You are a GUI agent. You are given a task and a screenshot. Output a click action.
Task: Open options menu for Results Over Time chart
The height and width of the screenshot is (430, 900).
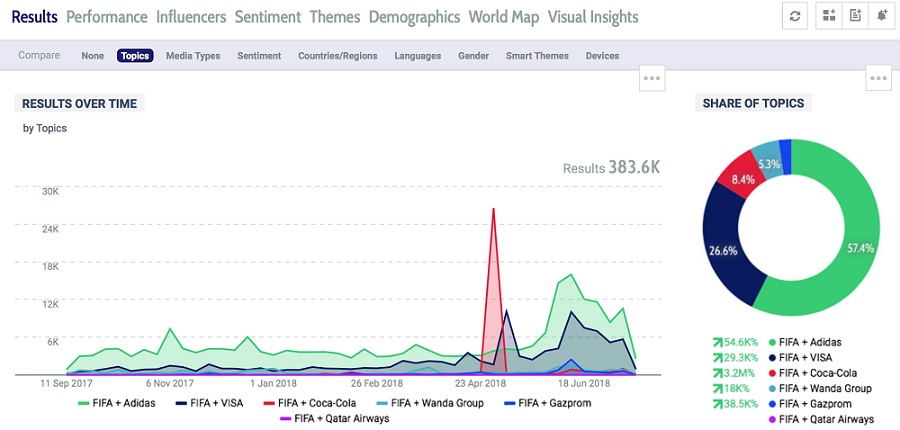coord(652,79)
